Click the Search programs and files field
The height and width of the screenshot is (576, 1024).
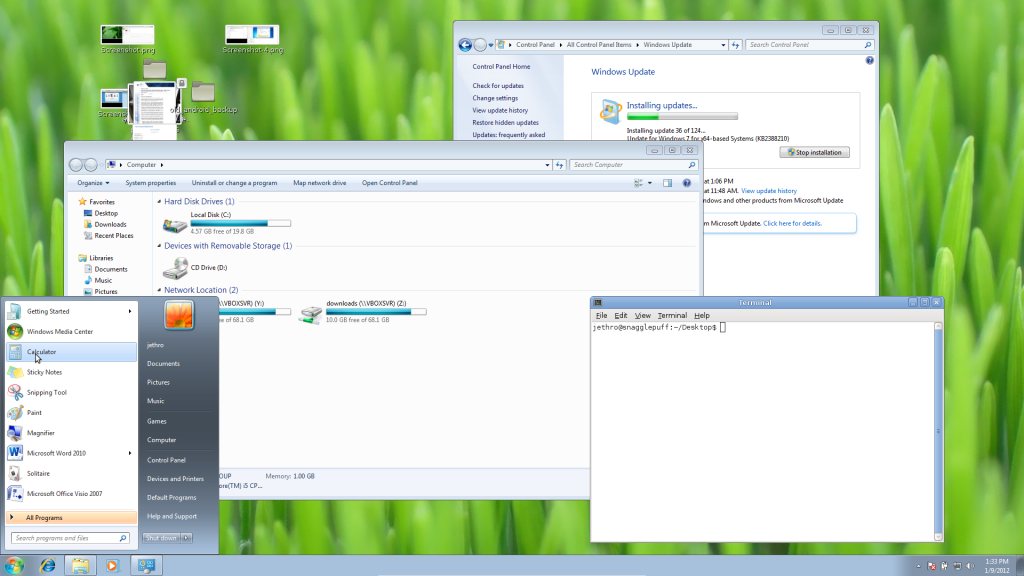pos(69,538)
